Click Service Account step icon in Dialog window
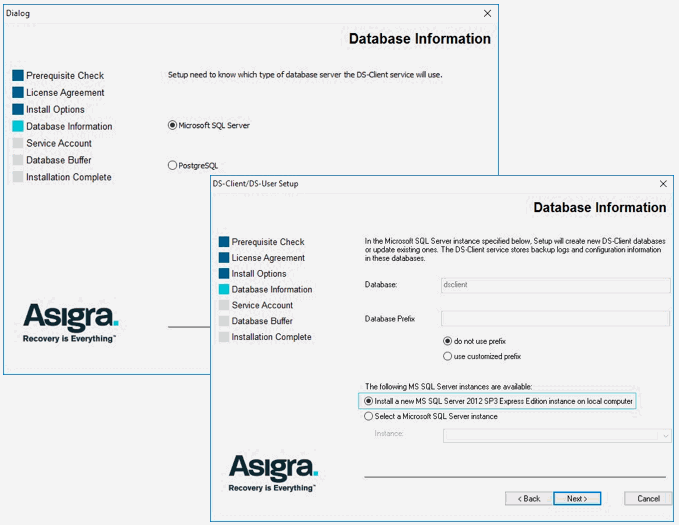This screenshot has height=525, width=679. point(18,143)
